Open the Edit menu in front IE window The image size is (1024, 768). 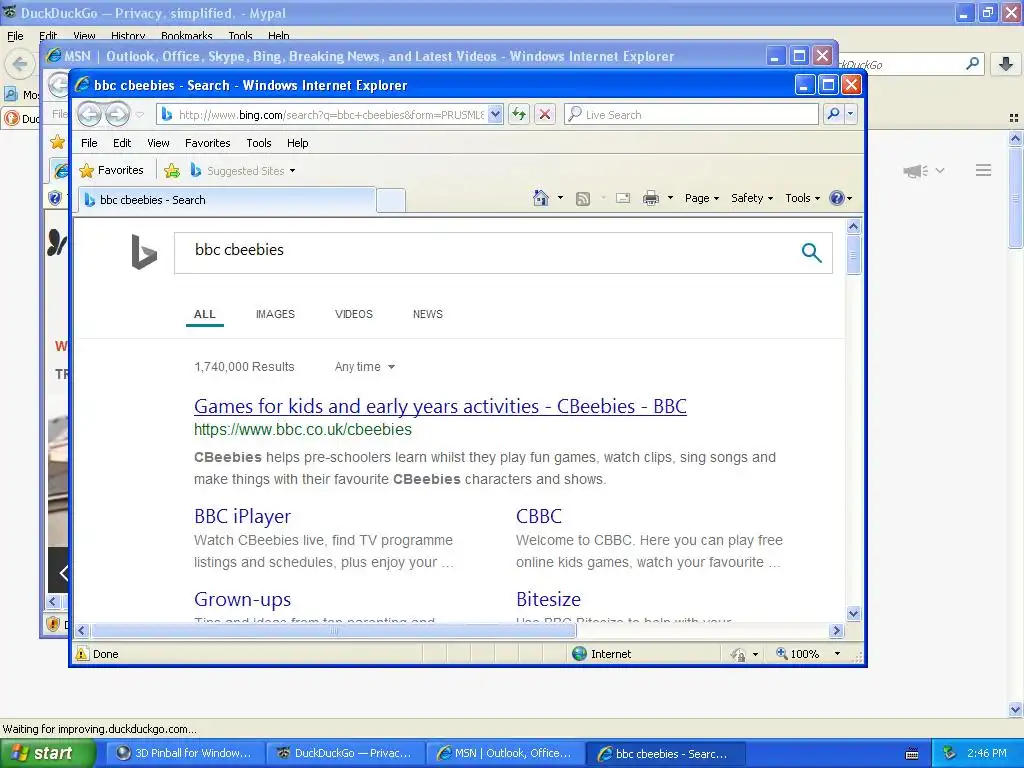121,143
